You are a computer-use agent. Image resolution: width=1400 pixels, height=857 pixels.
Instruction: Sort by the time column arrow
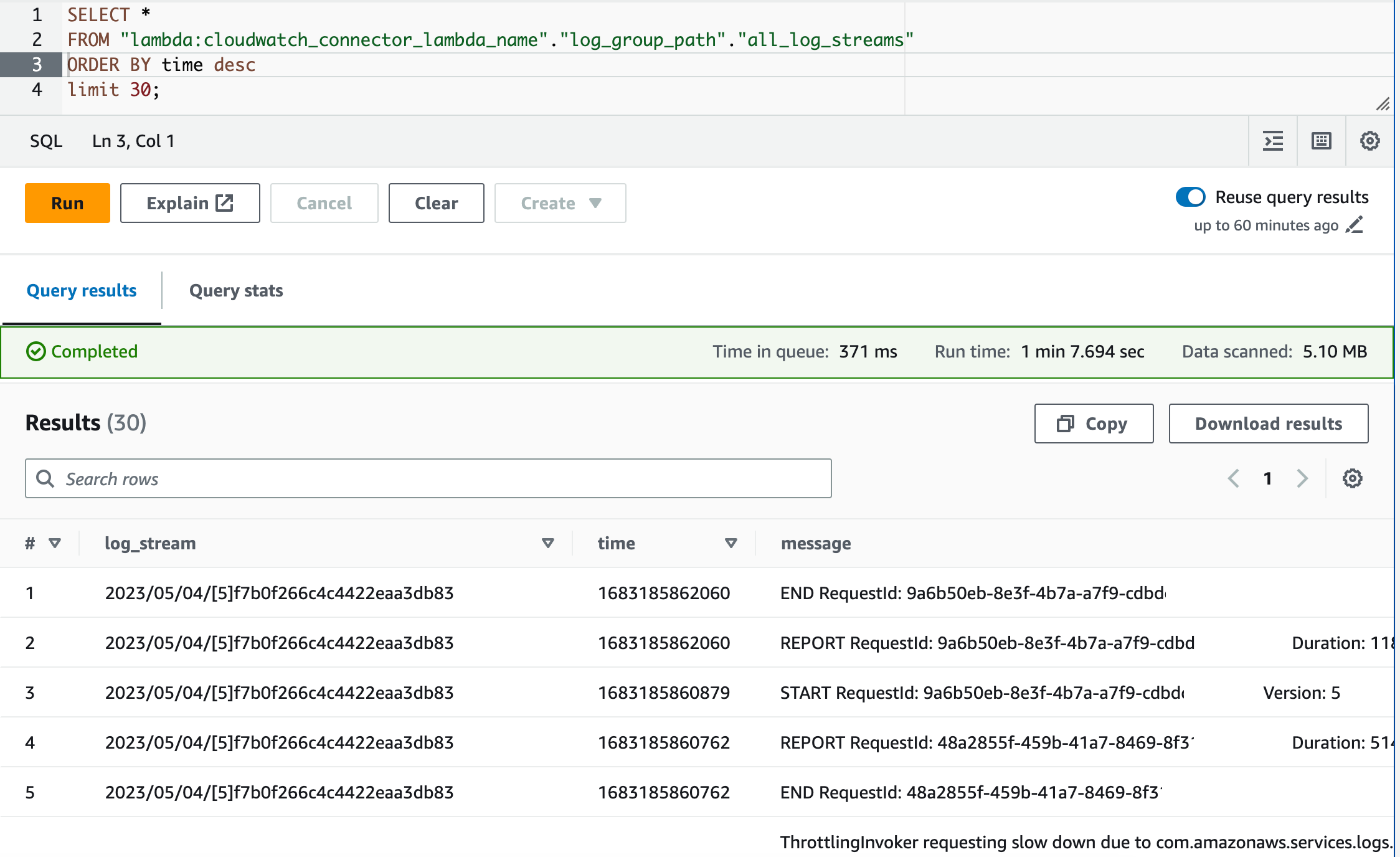731,543
